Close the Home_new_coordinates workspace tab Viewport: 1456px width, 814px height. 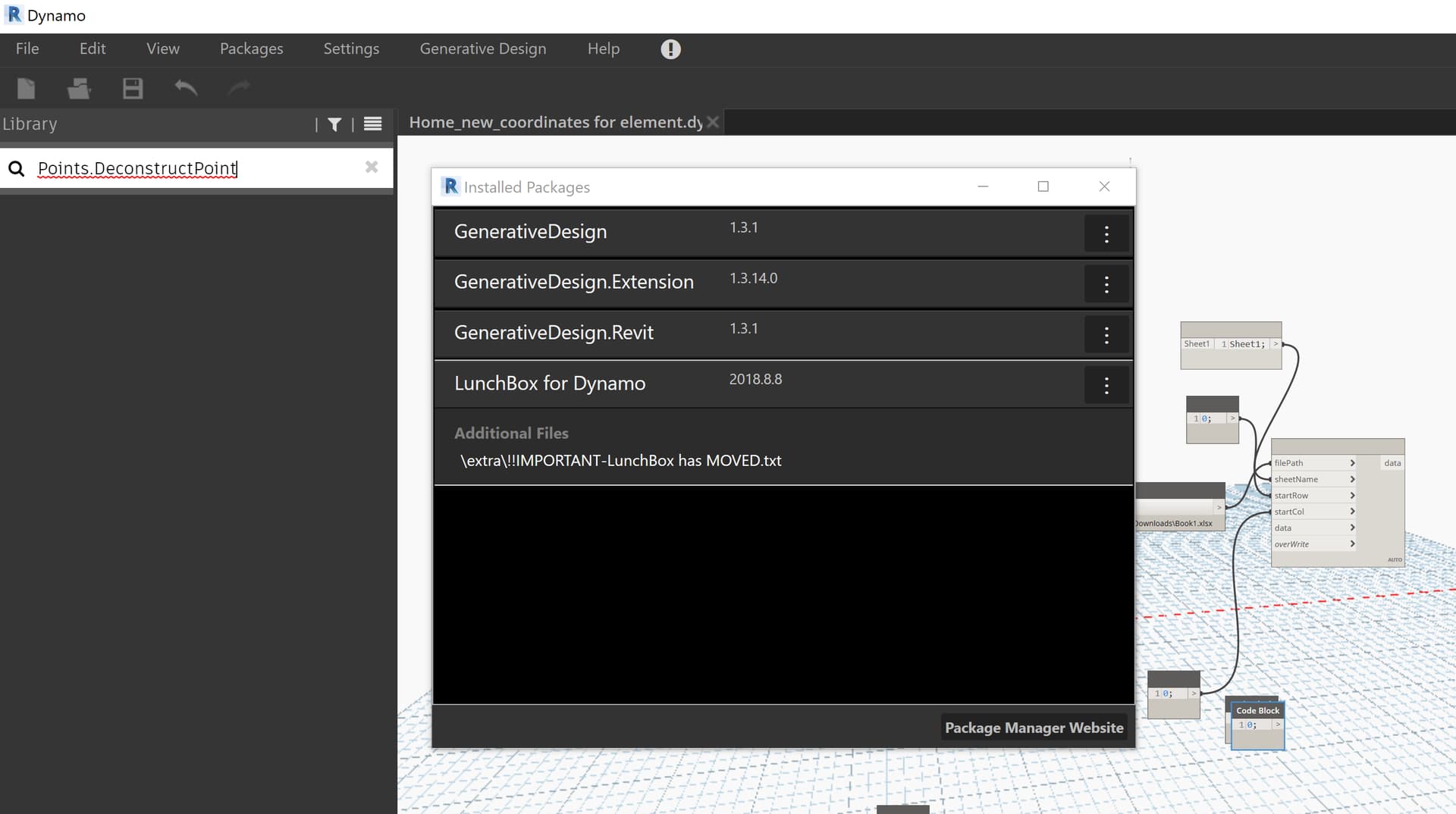pyautogui.click(x=713, y=122)
